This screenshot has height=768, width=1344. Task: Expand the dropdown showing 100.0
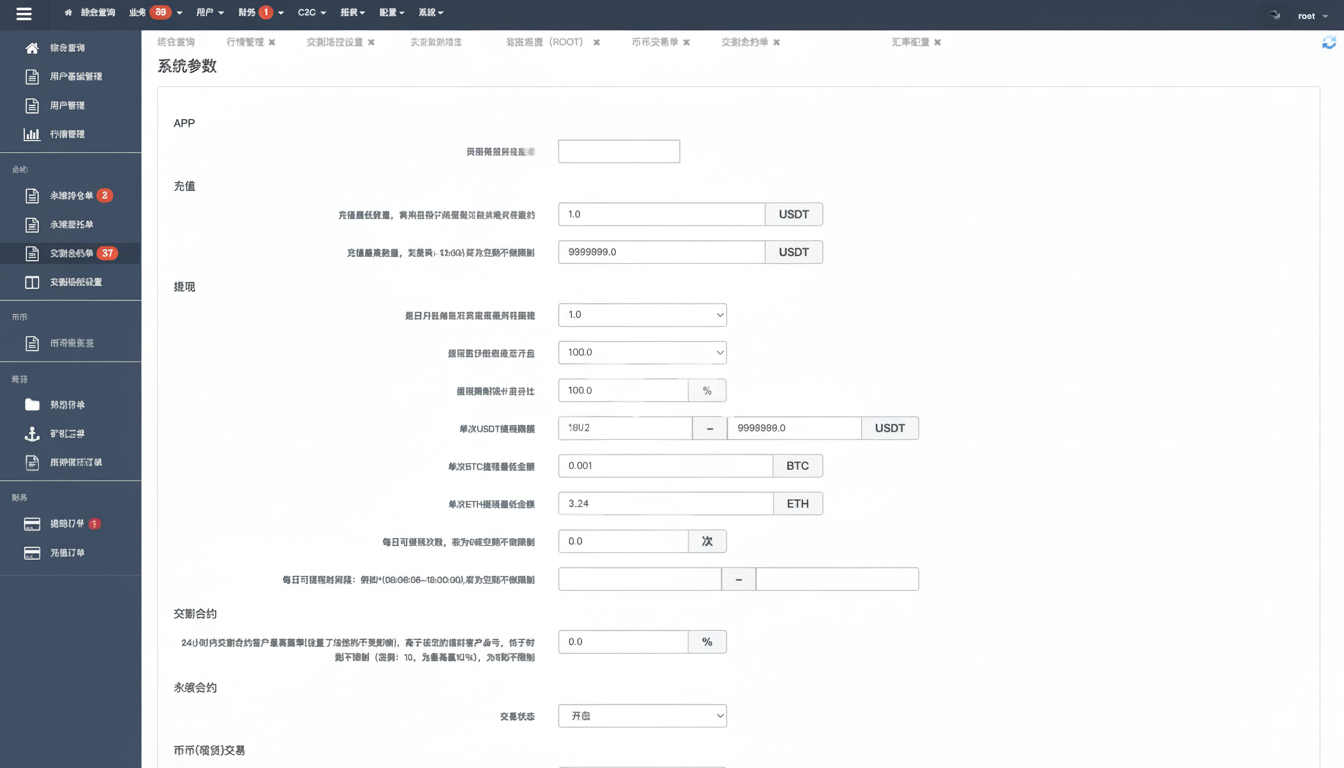(642, 353)
